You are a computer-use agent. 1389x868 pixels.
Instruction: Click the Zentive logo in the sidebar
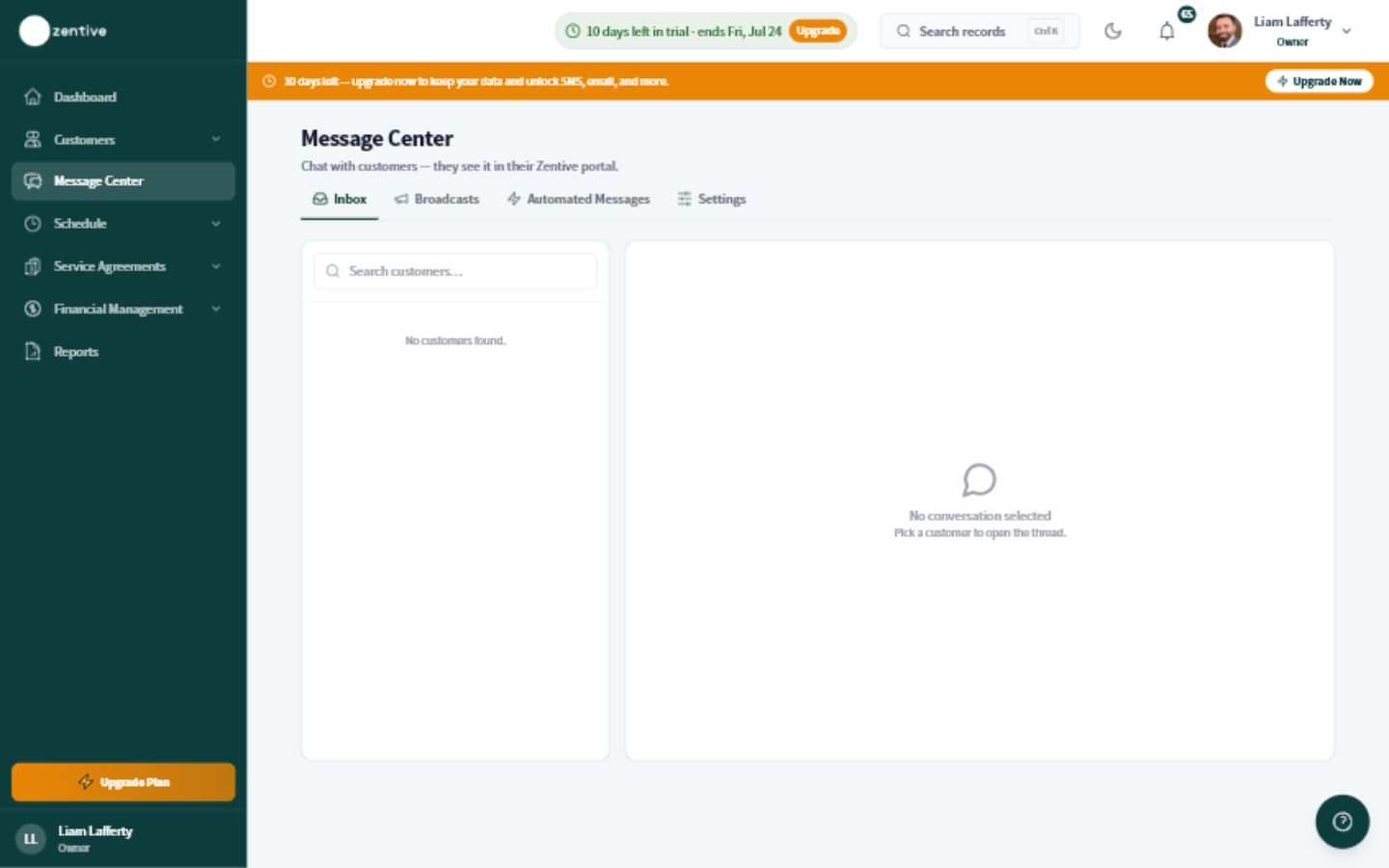[64, 31]
